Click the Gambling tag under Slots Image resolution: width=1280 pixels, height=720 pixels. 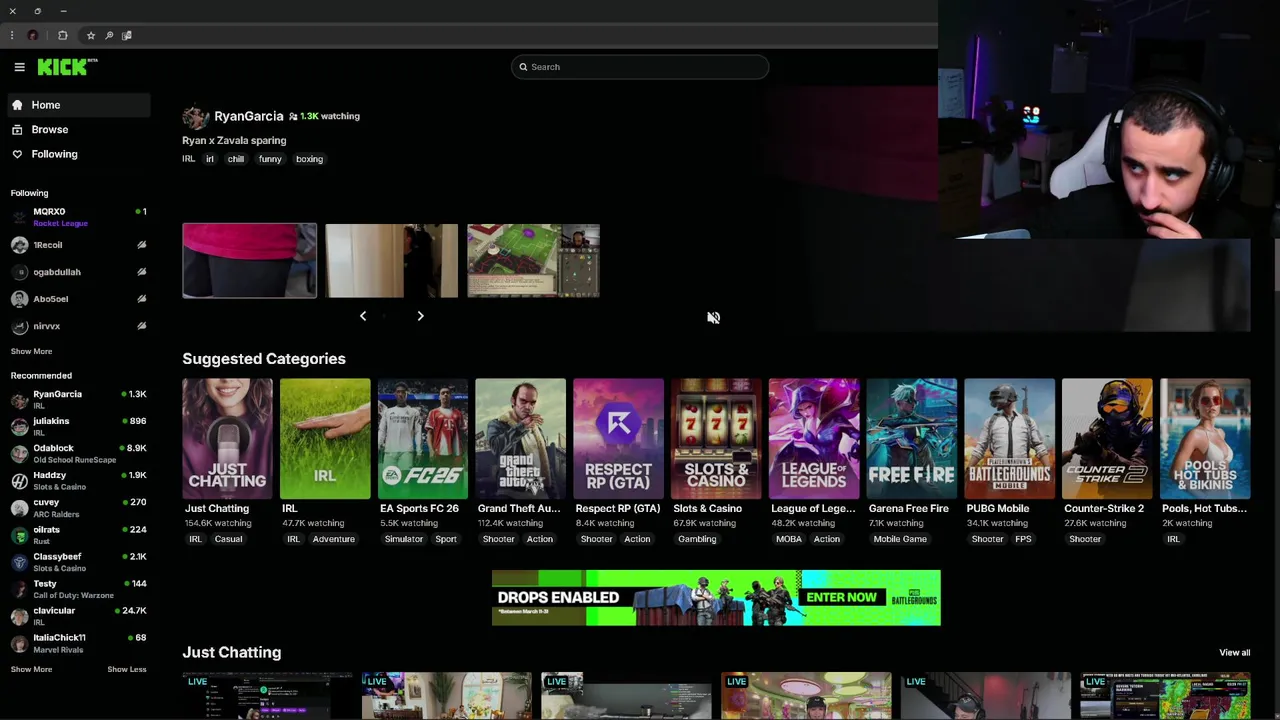(697, 539)
